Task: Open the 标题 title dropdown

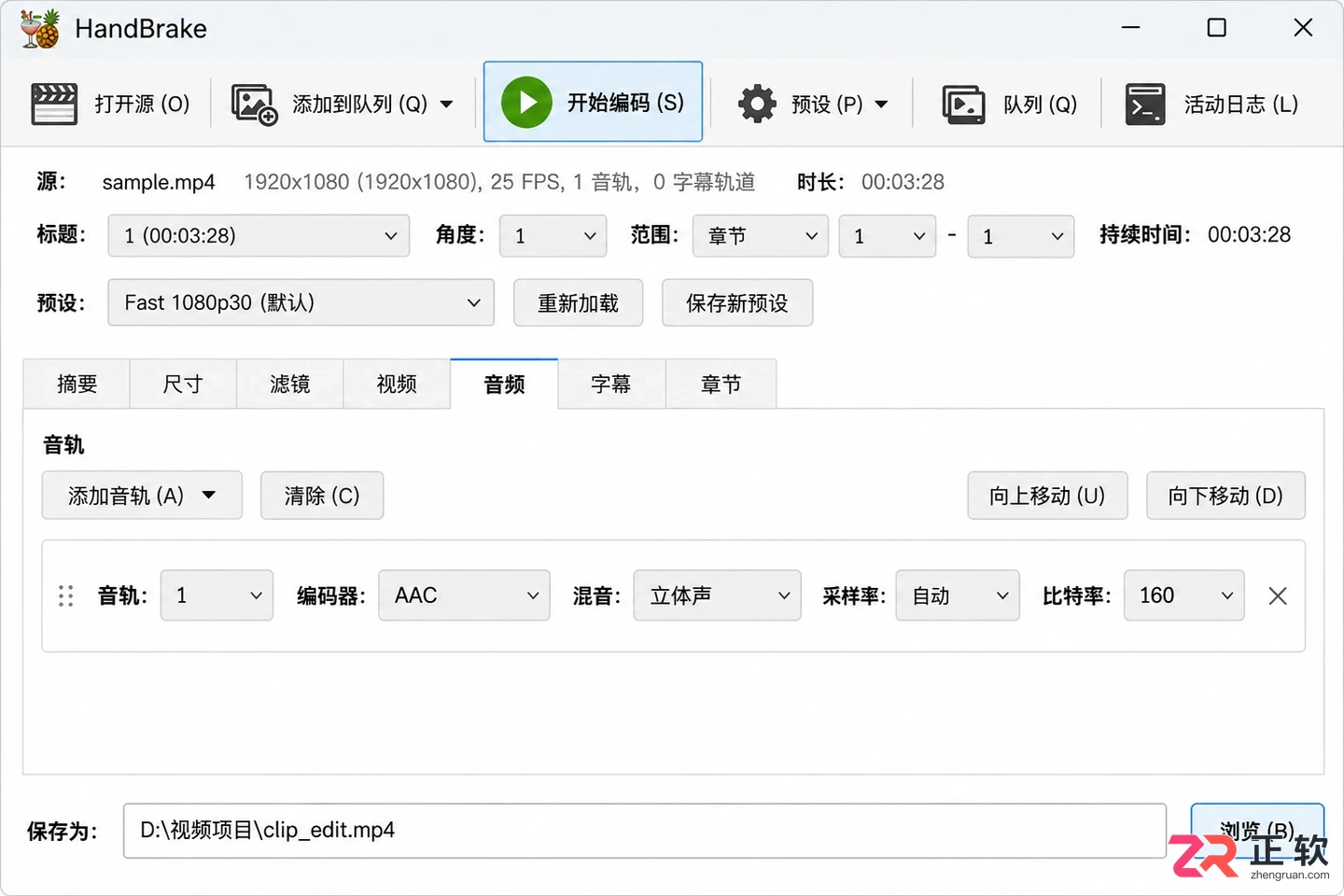Action: [259, 236]
